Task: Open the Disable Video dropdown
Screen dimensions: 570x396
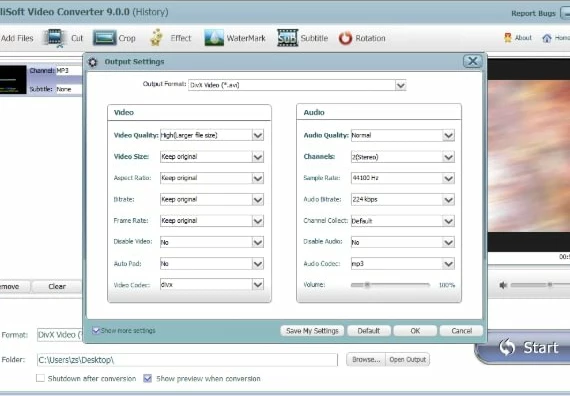Action: pyautogui.click(x=258, y=242)
